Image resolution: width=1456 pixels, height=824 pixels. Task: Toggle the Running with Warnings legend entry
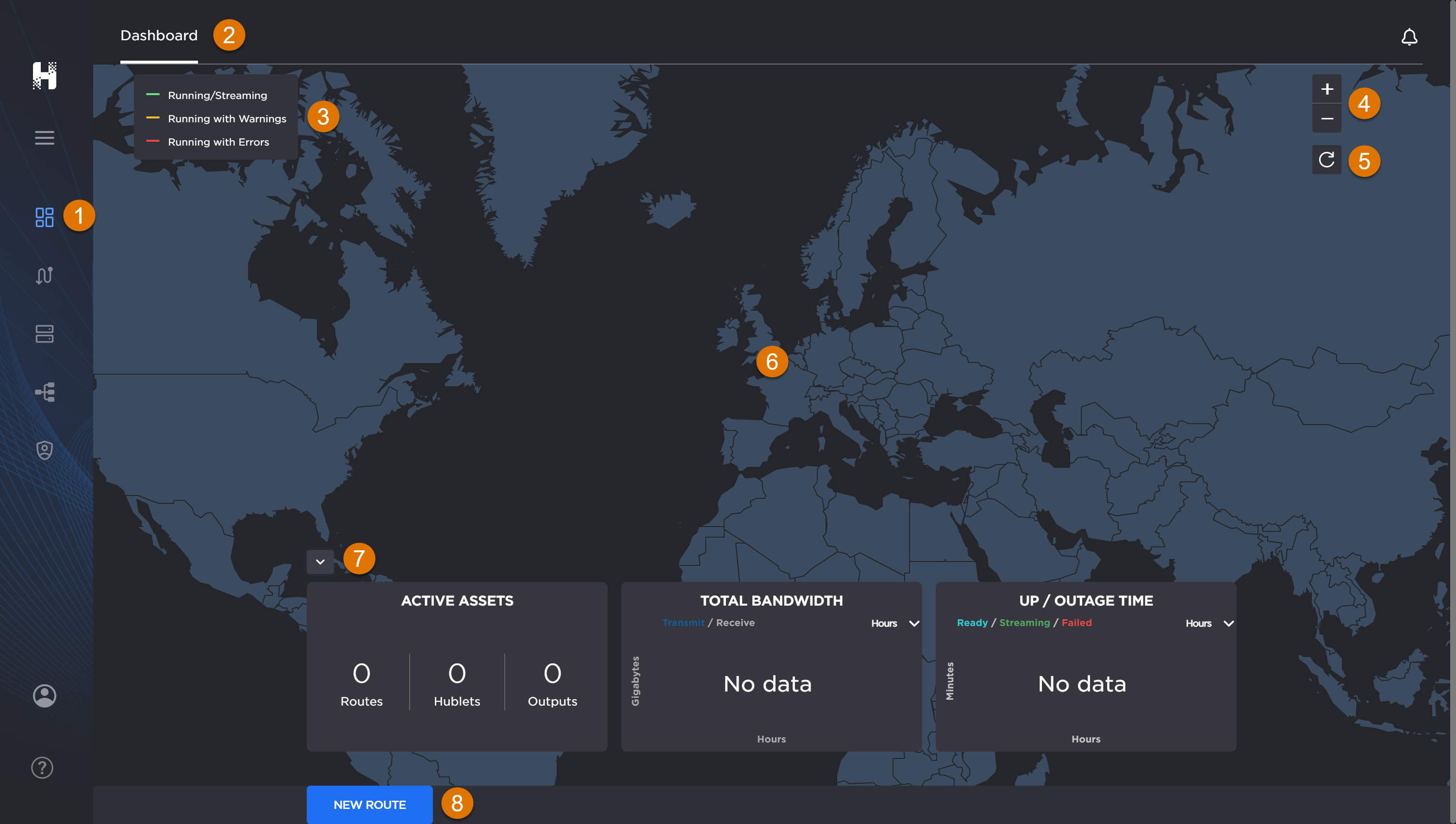[227, 118]
